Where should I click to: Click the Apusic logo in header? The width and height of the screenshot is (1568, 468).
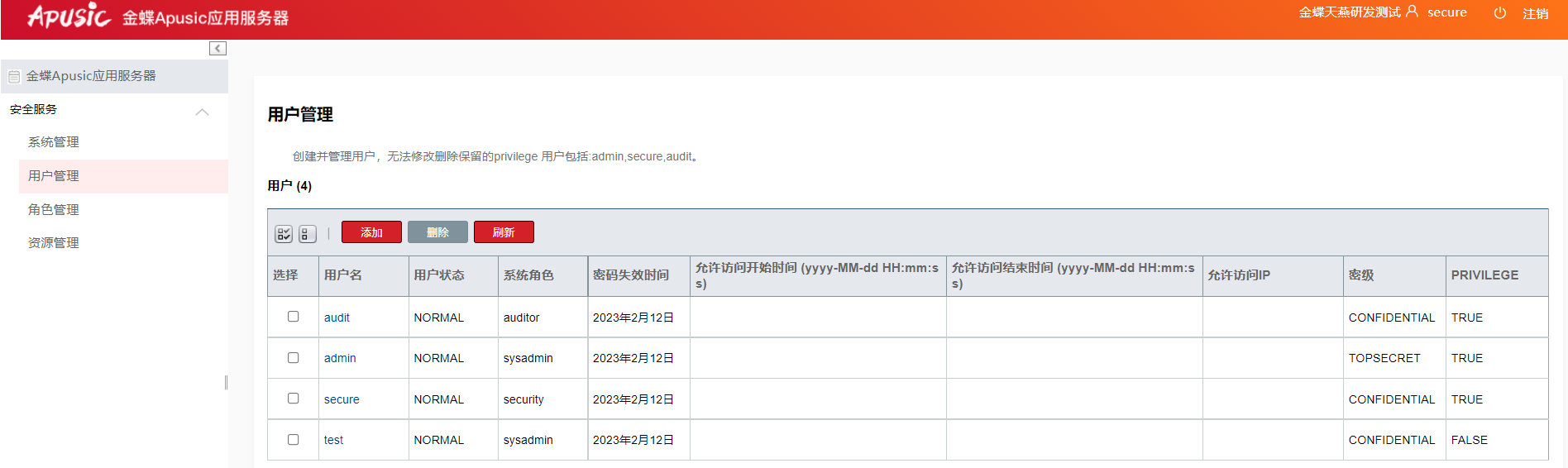pyautogui.click(x=69, y=17)
